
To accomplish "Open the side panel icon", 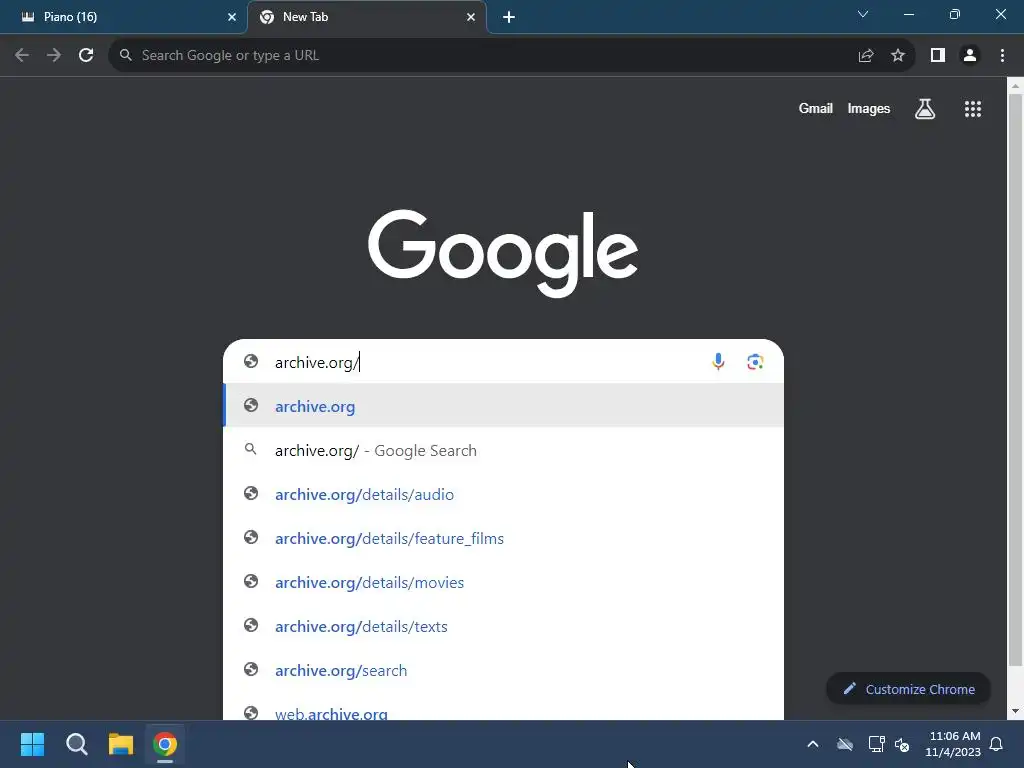I will (x=938, y=56).
